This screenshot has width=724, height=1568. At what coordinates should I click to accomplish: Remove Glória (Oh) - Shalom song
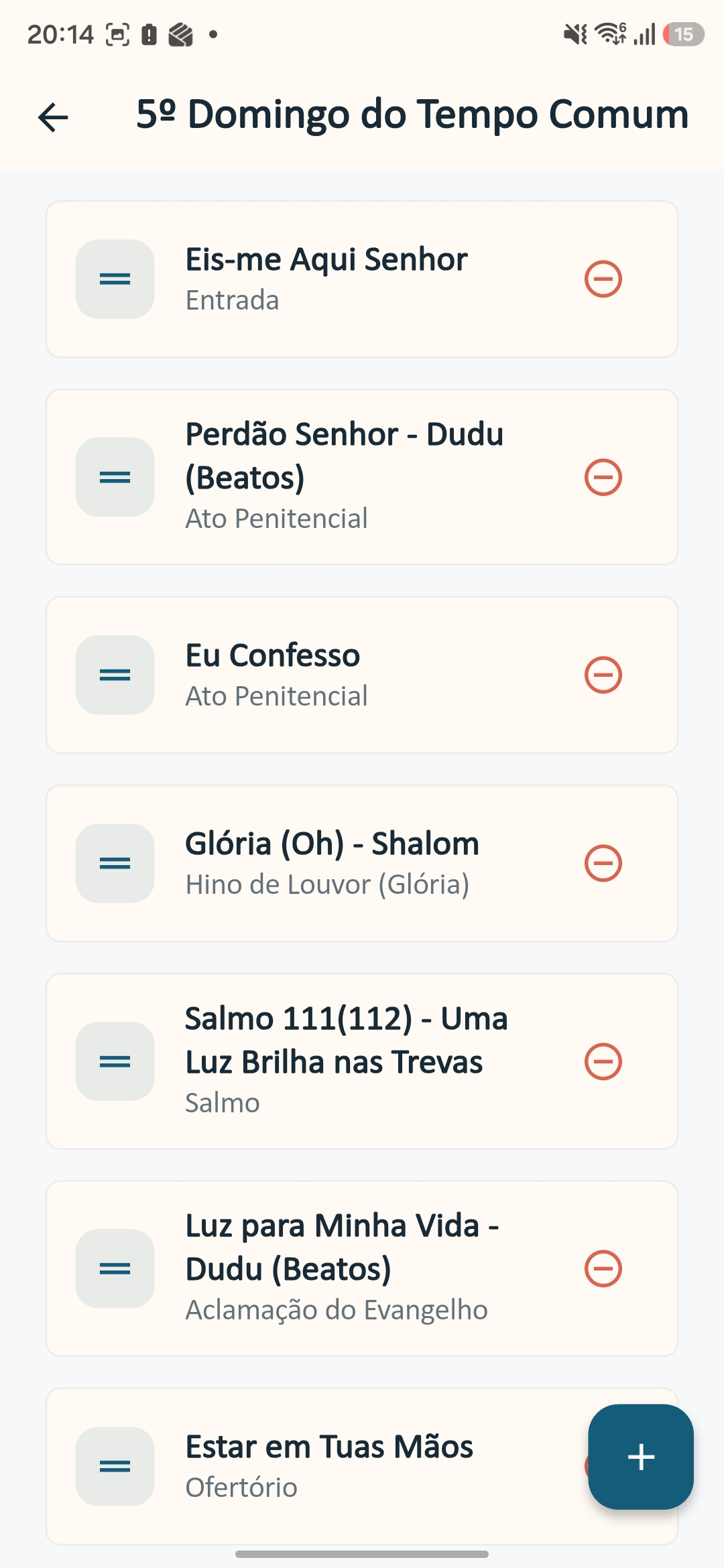(x=603, y=863)
